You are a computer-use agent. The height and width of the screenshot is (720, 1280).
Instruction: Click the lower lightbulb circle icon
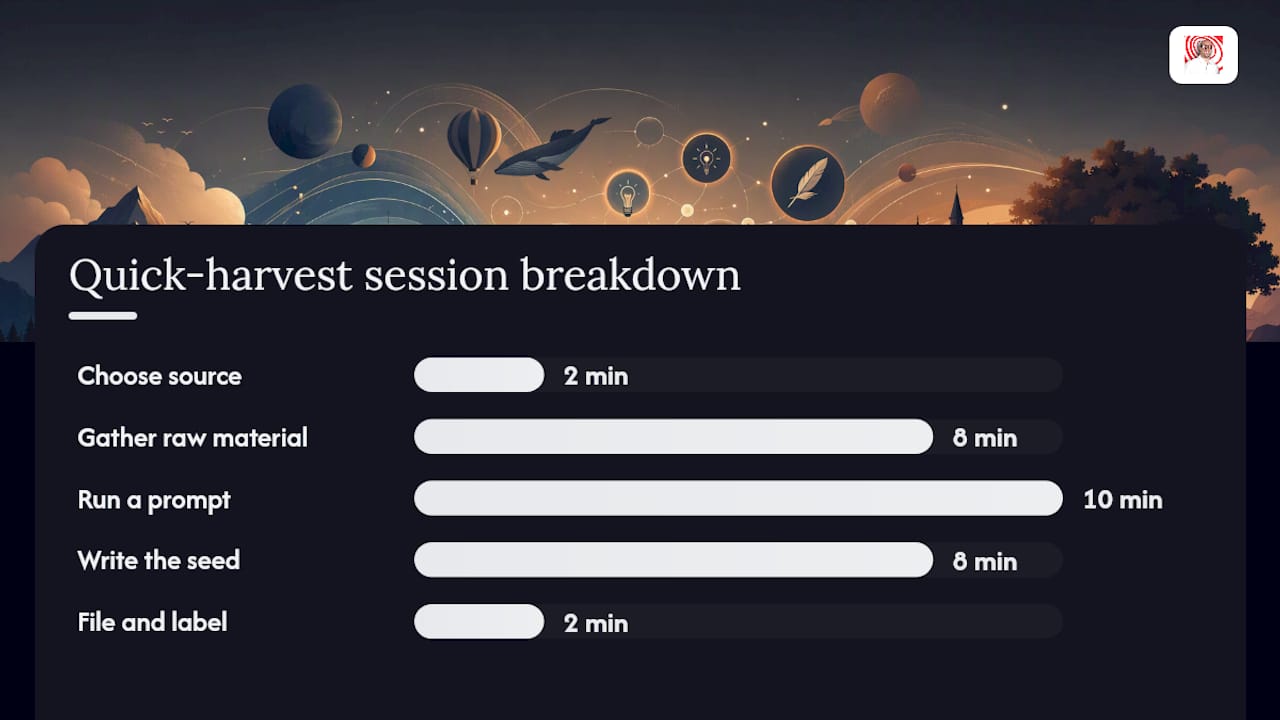627,193
